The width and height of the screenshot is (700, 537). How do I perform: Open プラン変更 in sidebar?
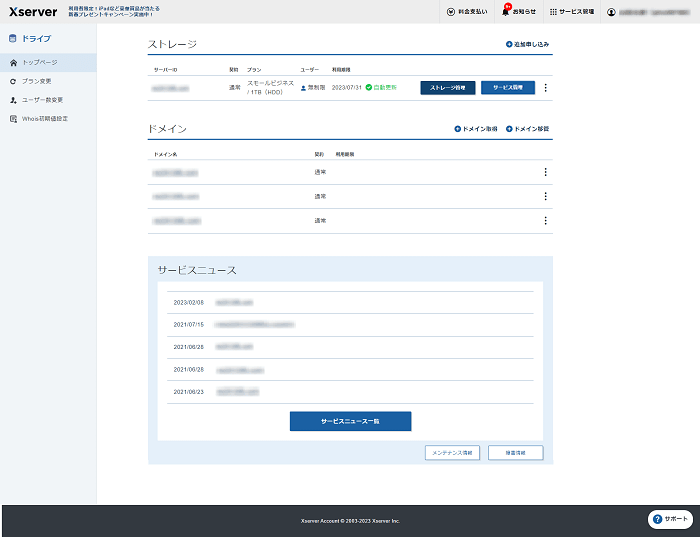coord(37,81)
